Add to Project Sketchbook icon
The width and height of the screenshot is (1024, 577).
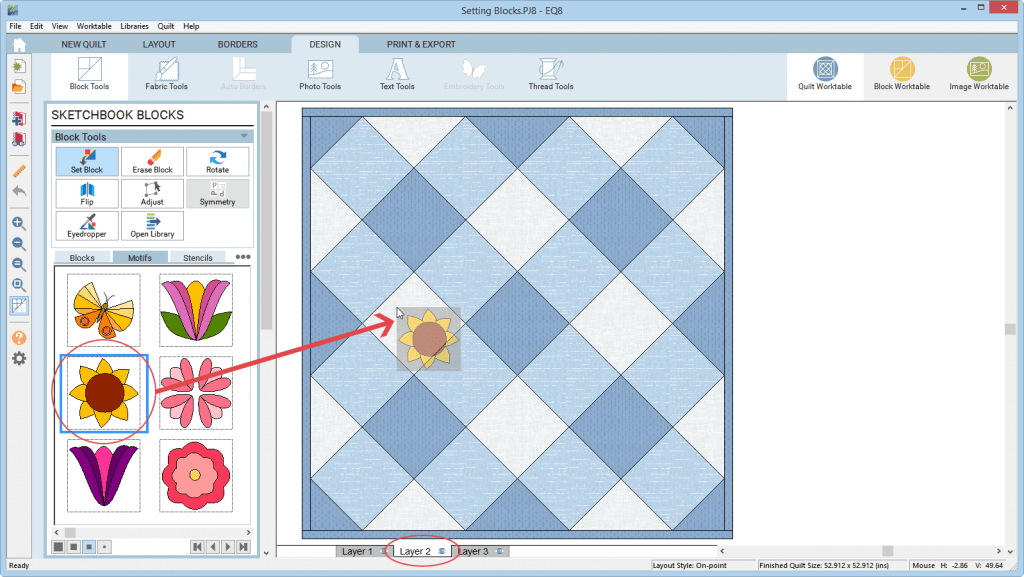19,119
